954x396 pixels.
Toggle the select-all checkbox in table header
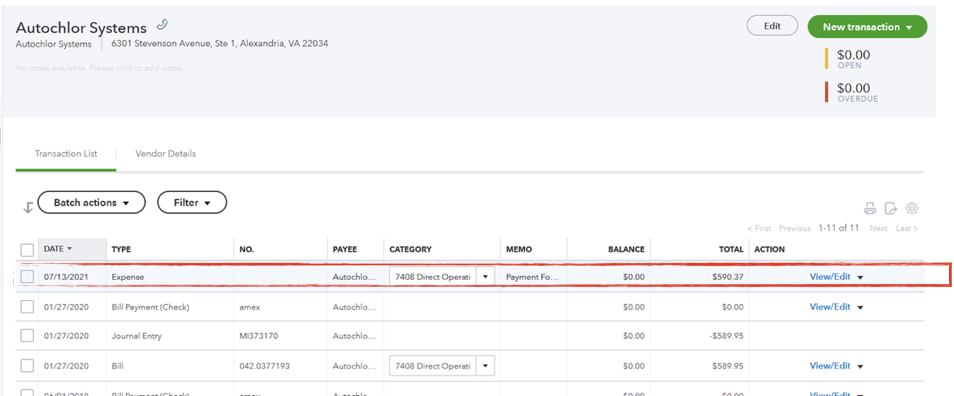pos(27,250)
